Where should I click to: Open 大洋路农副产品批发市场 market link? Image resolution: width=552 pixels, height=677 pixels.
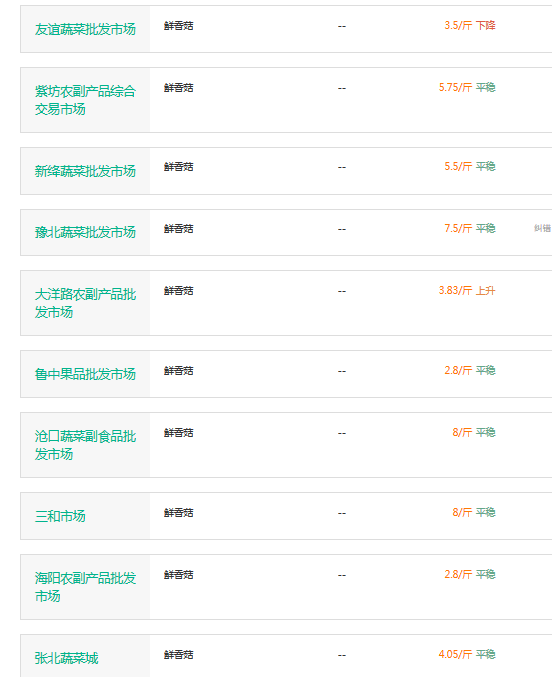tap(85, 303)
